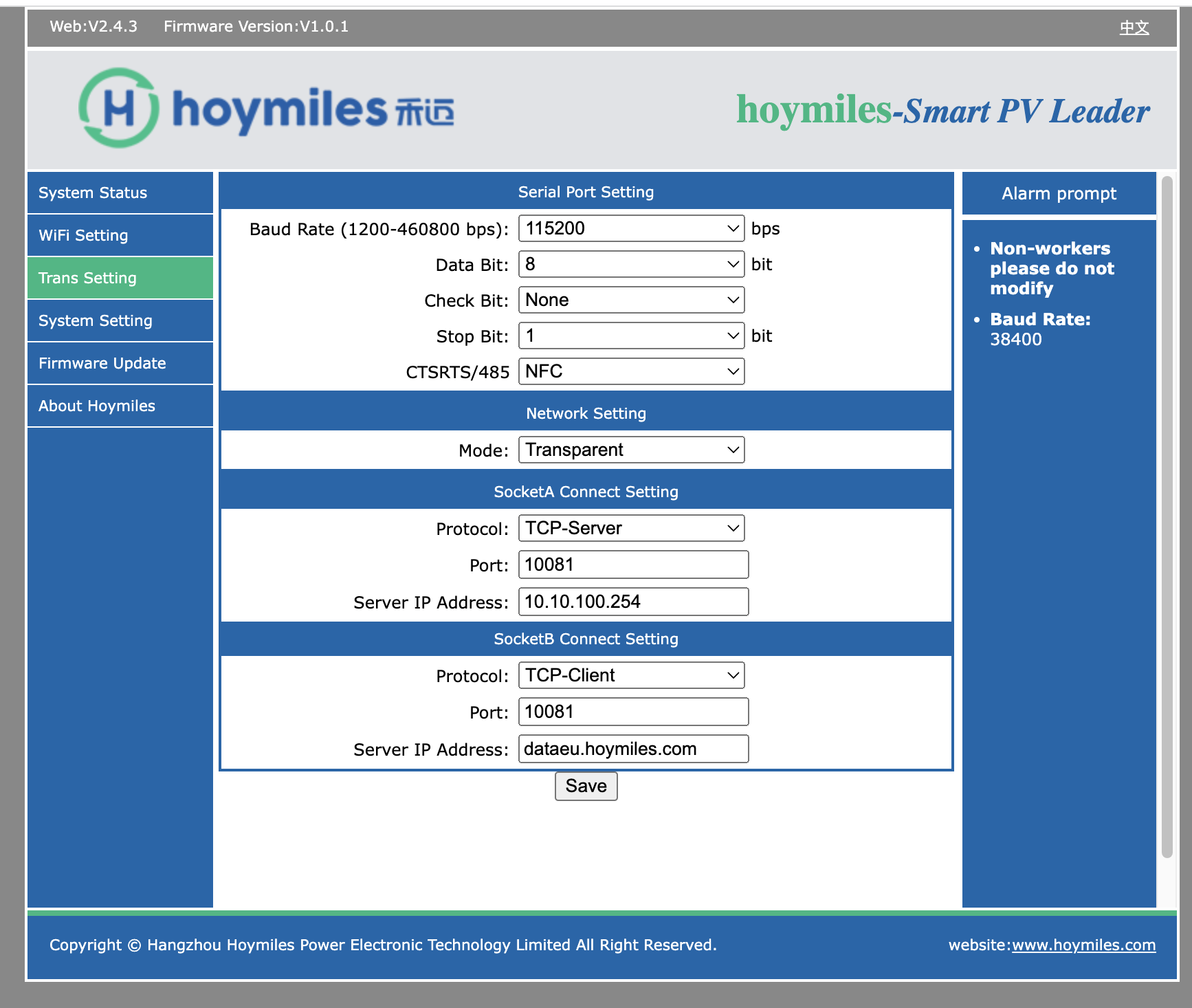Open System Setting
This screenshot has width=1192, height=1008.
pos(96,320)
